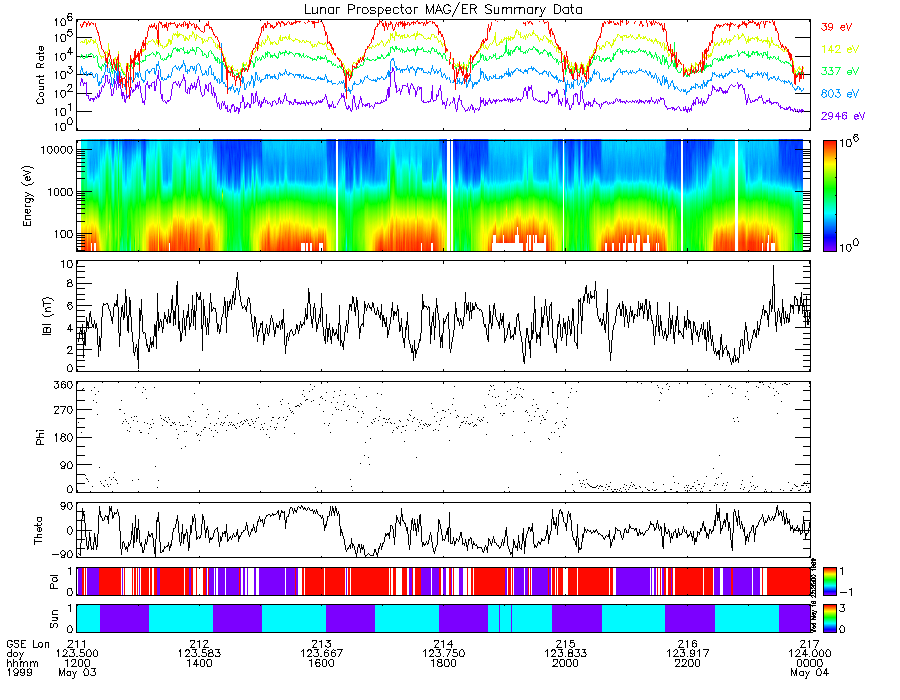Click the '270' tick on Phi axis
Viewport: 900px width, 700px height.
click(64, 411)
